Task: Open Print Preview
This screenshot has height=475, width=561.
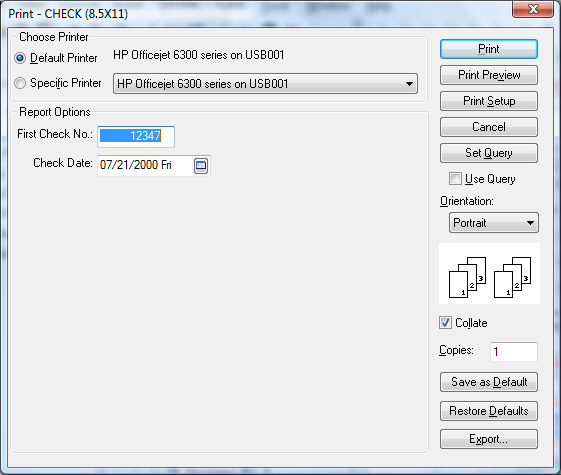Action: click(489, 75)
